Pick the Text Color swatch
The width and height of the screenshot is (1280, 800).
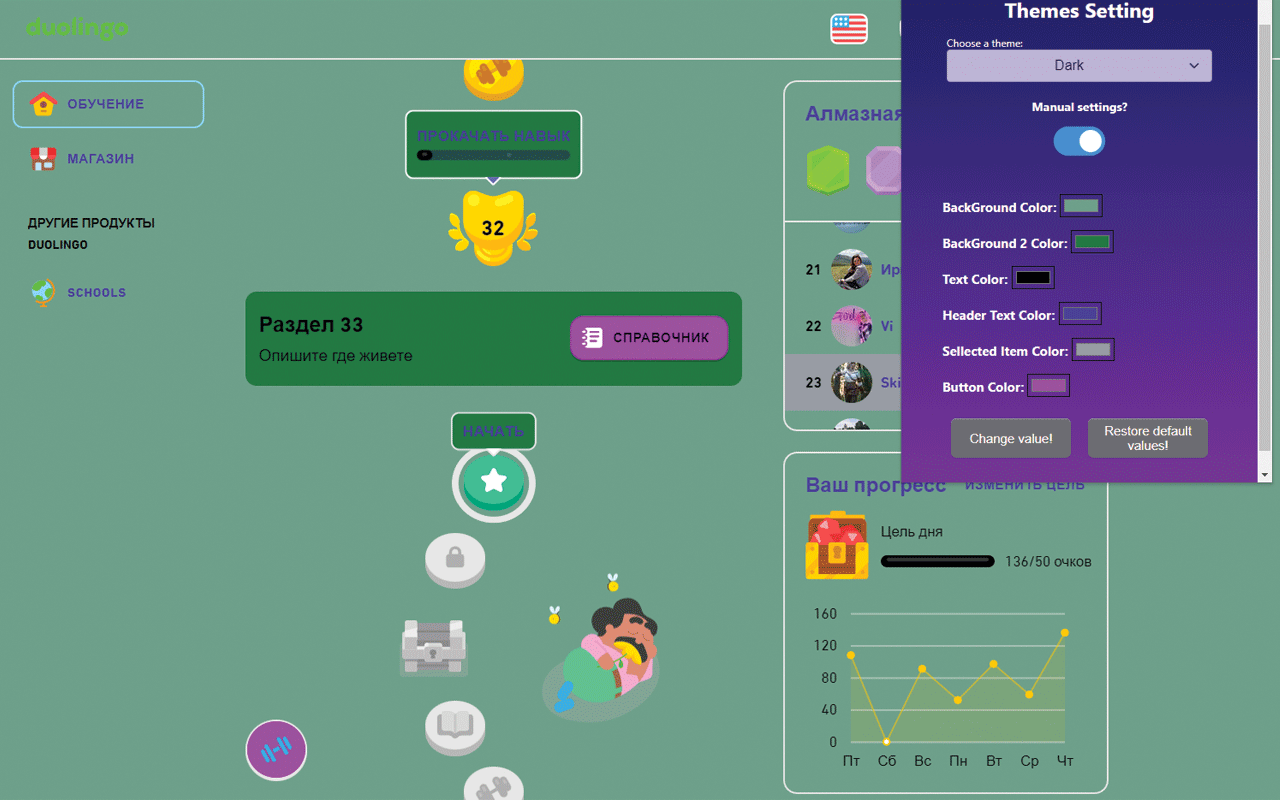[x=1033, y=278]
